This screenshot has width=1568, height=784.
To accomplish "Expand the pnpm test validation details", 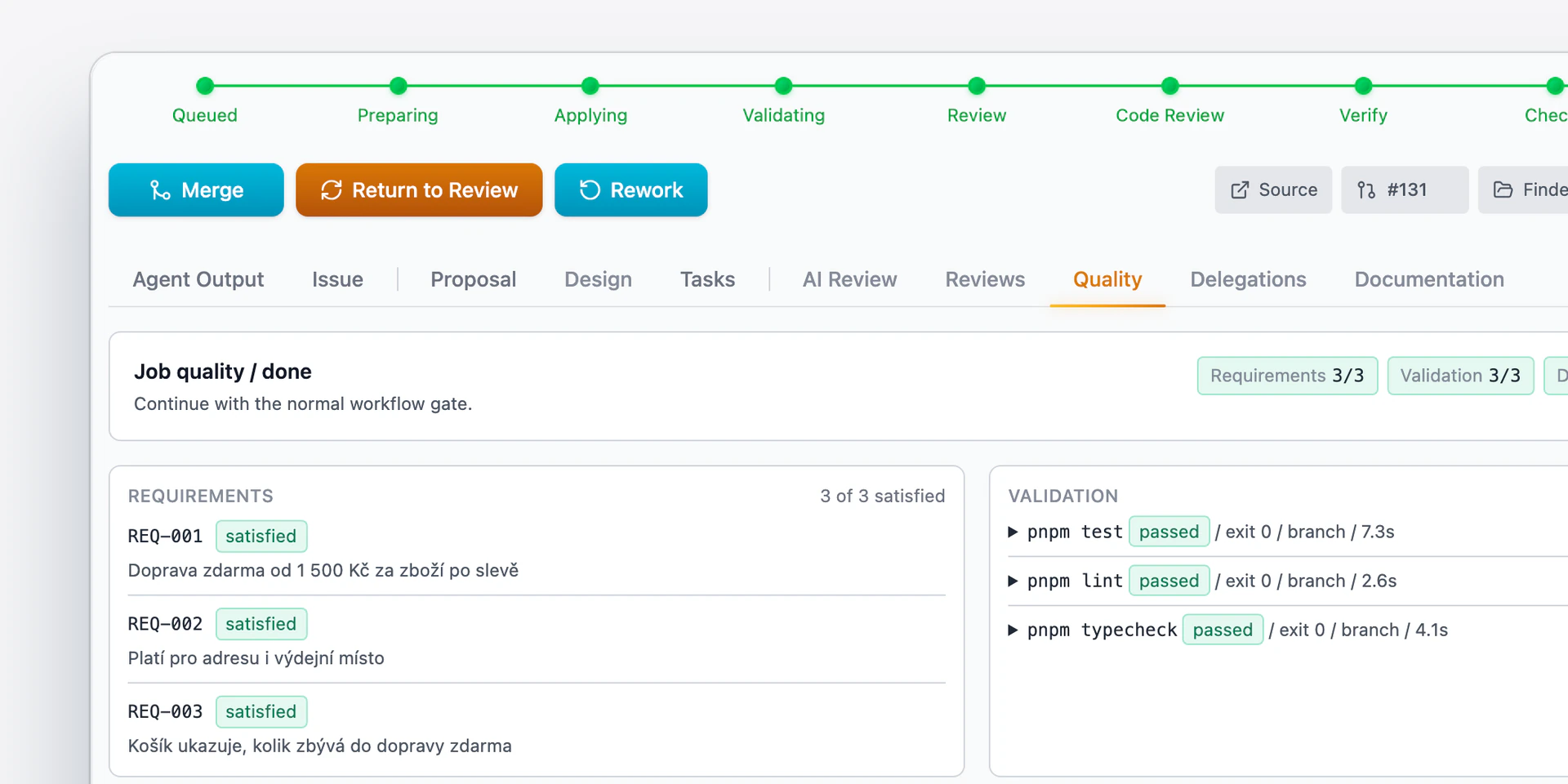I will coord(1013,532).
